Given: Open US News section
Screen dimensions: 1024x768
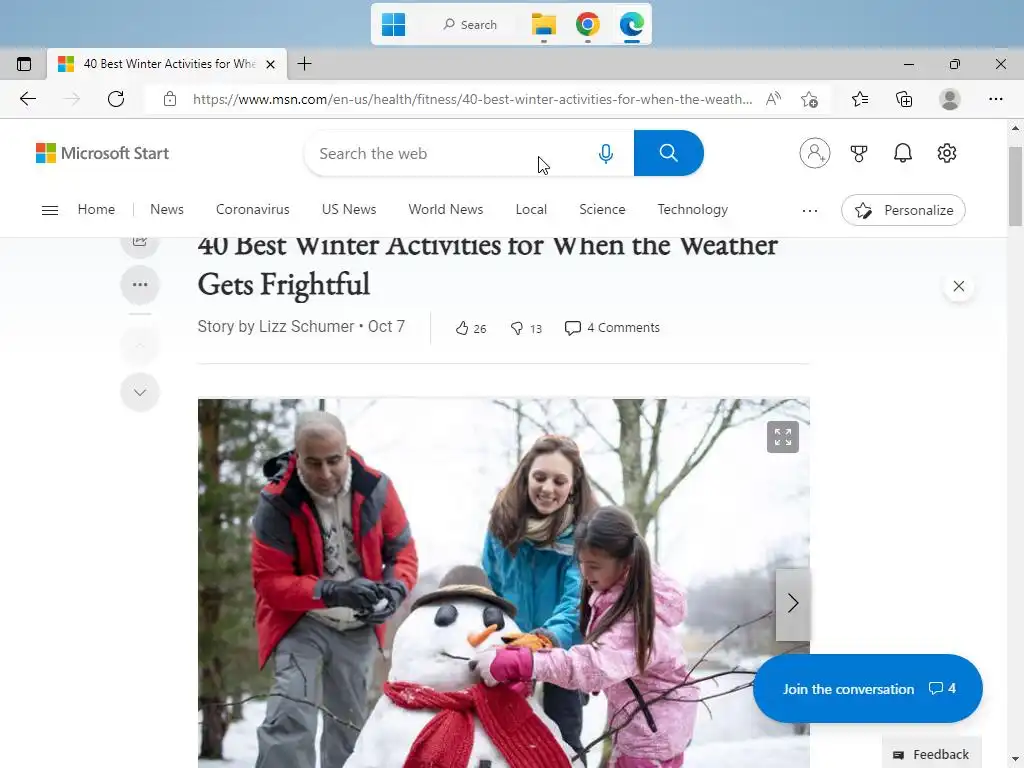Looking at the screenshot, I should click(349, 210).
